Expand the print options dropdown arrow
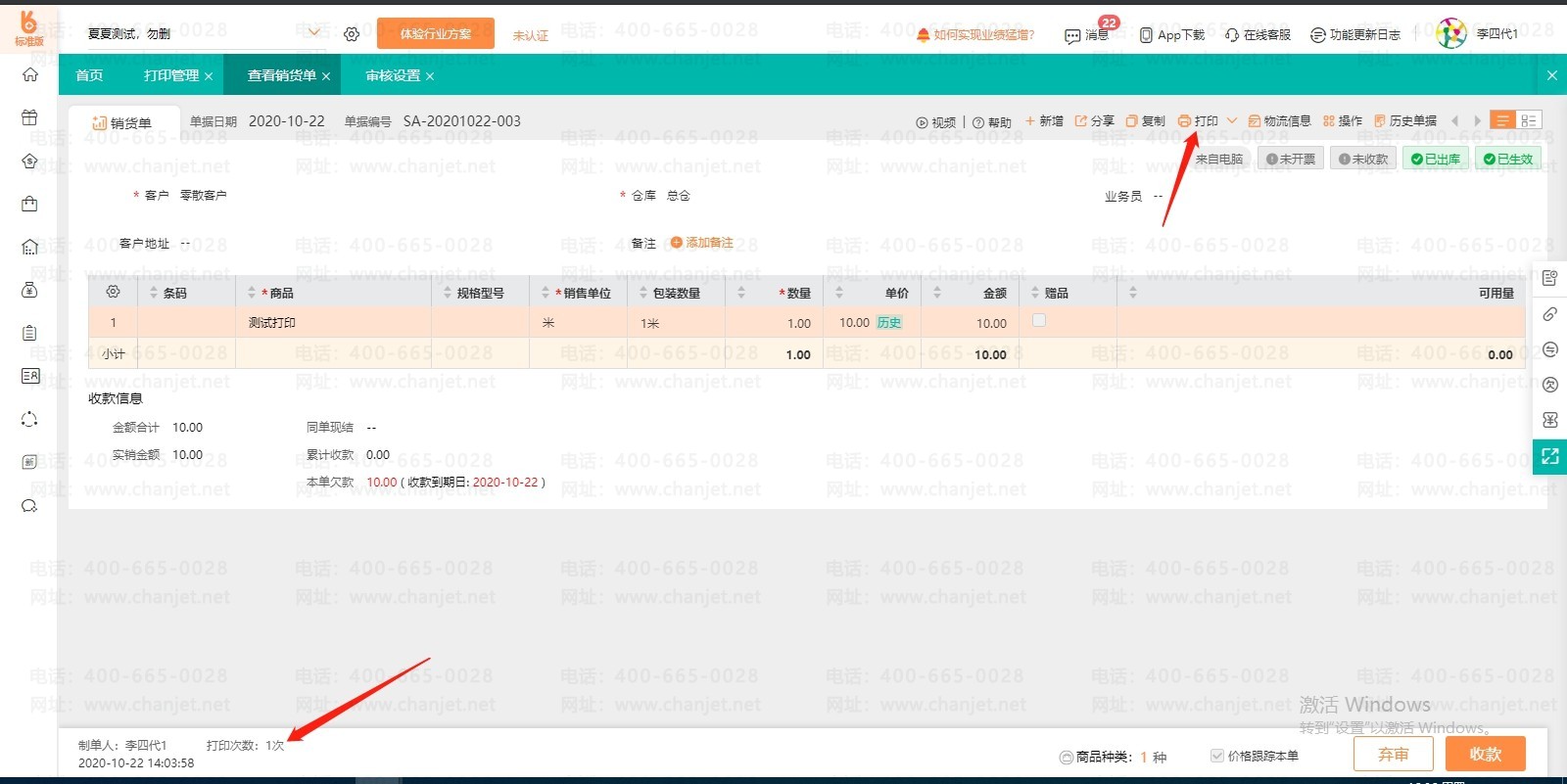 (1232, 121)
